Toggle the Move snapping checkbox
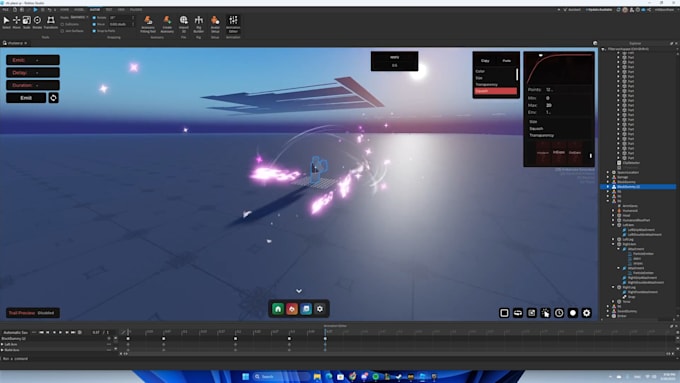Image resolution: width=680 pixels, height=383 pixels. click(x=94, y=24)
